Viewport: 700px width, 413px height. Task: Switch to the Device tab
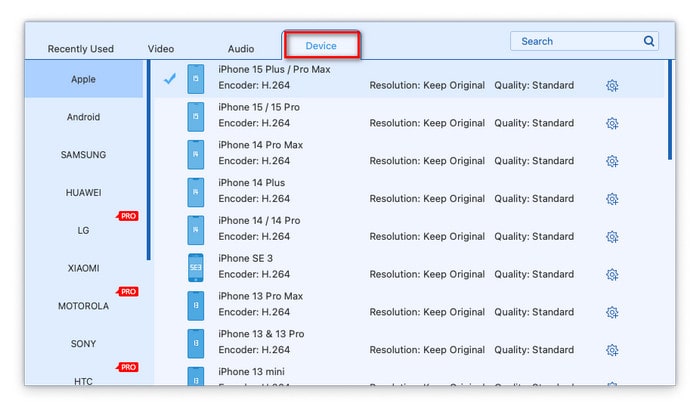[x=321, y=46]
